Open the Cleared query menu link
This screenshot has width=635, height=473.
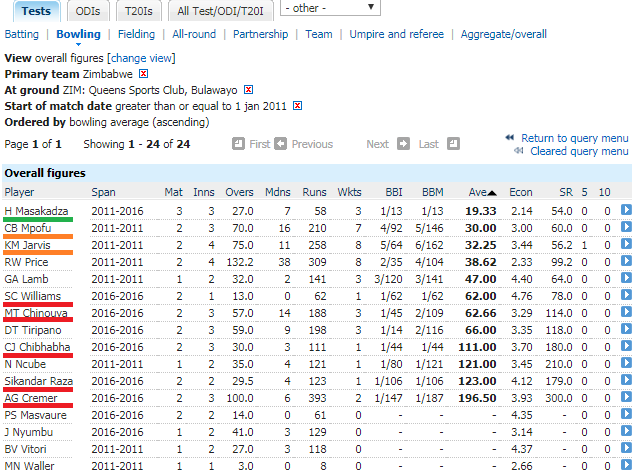click(579, 152)
